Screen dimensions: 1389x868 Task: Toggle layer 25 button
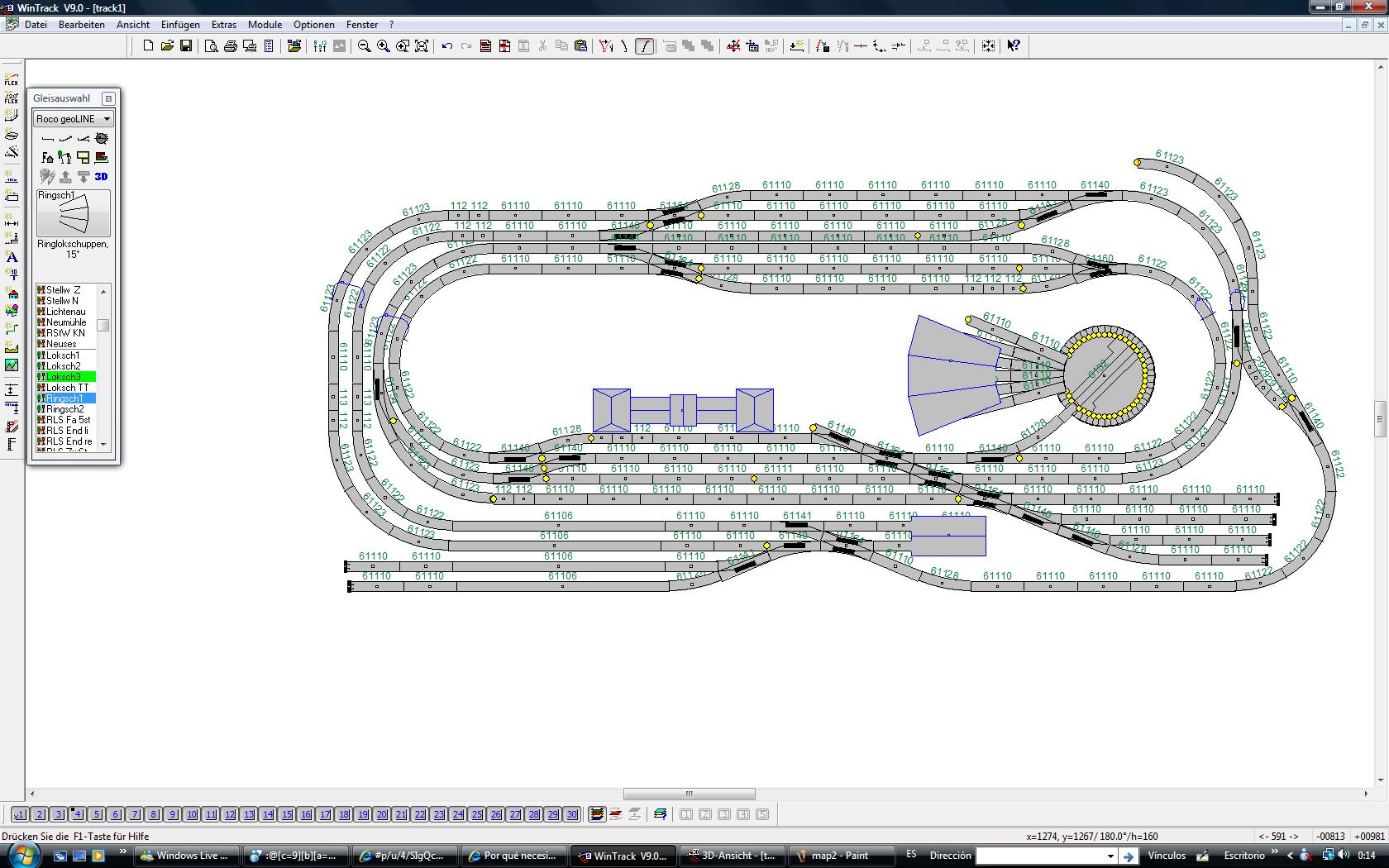point(476,814)
